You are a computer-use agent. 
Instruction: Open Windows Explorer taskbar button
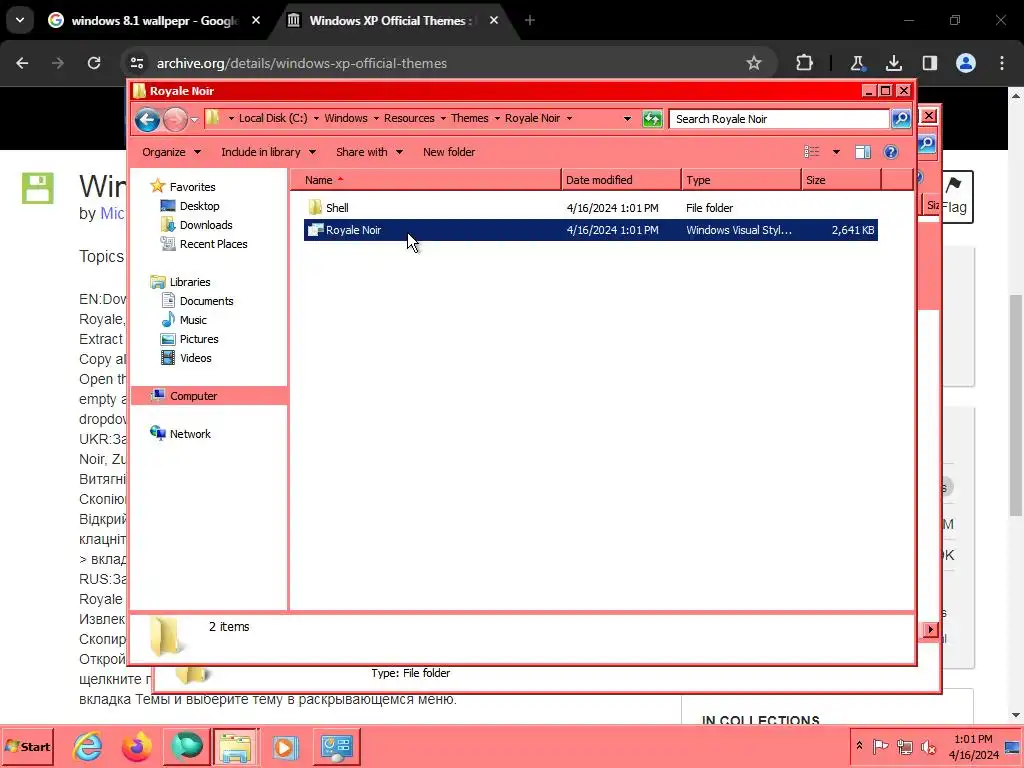coord(235,746)
